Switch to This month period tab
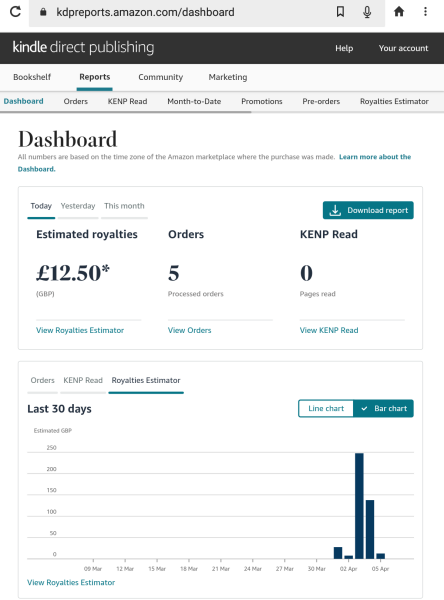This screenshot has height=600, width=444. (124, 206)
